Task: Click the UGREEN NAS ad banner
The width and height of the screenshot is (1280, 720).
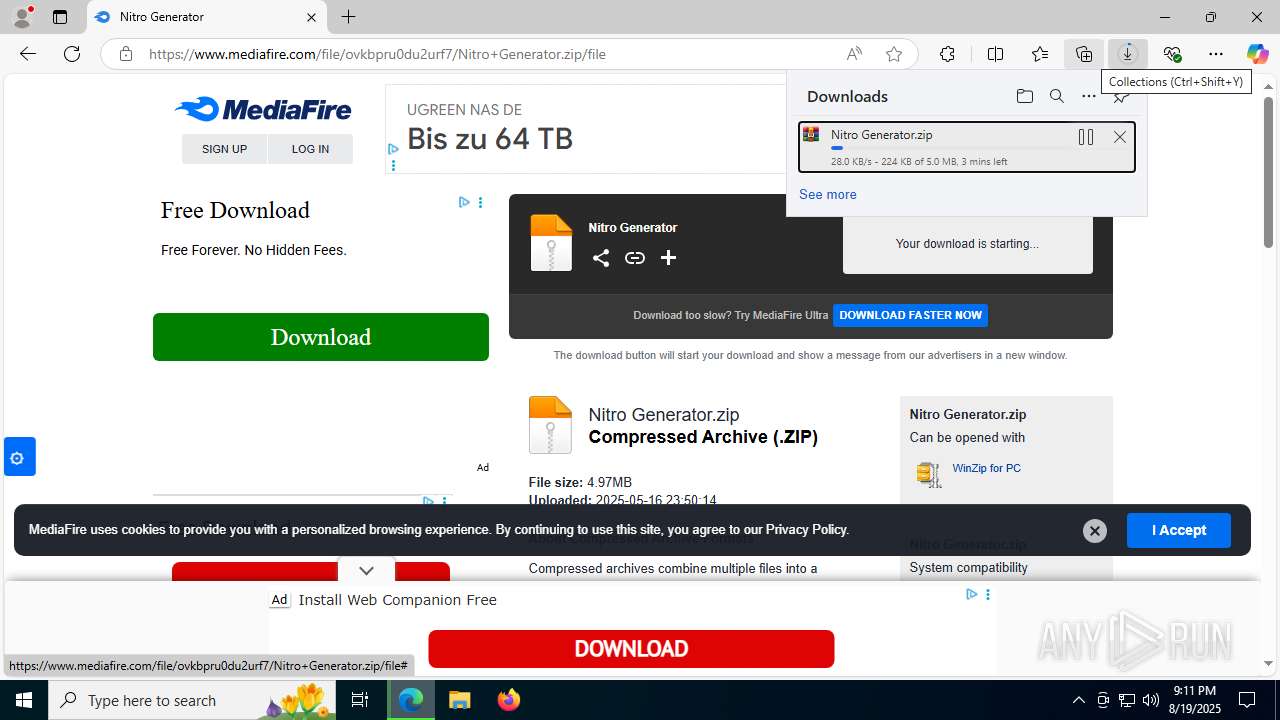Action: (586, 129)
